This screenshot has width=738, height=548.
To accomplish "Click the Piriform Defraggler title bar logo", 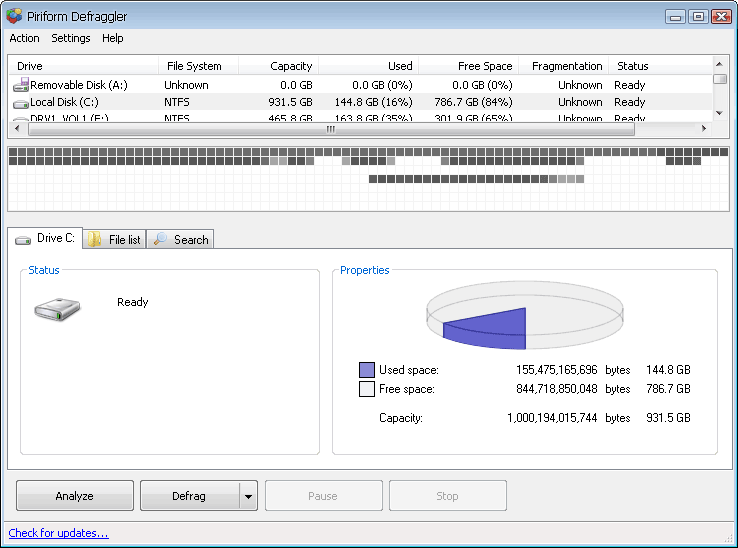I will tap(14, 16).
